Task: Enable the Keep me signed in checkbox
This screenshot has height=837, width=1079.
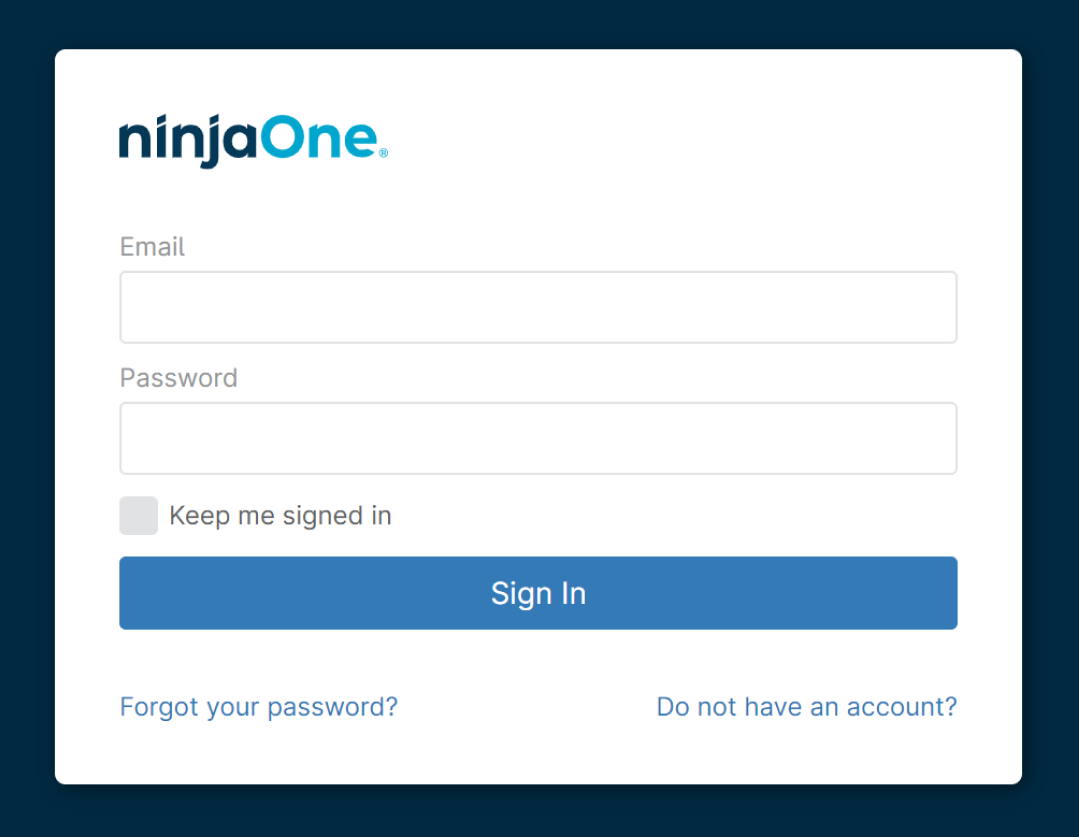Action: pyautogui.click(x=138, y=516)
